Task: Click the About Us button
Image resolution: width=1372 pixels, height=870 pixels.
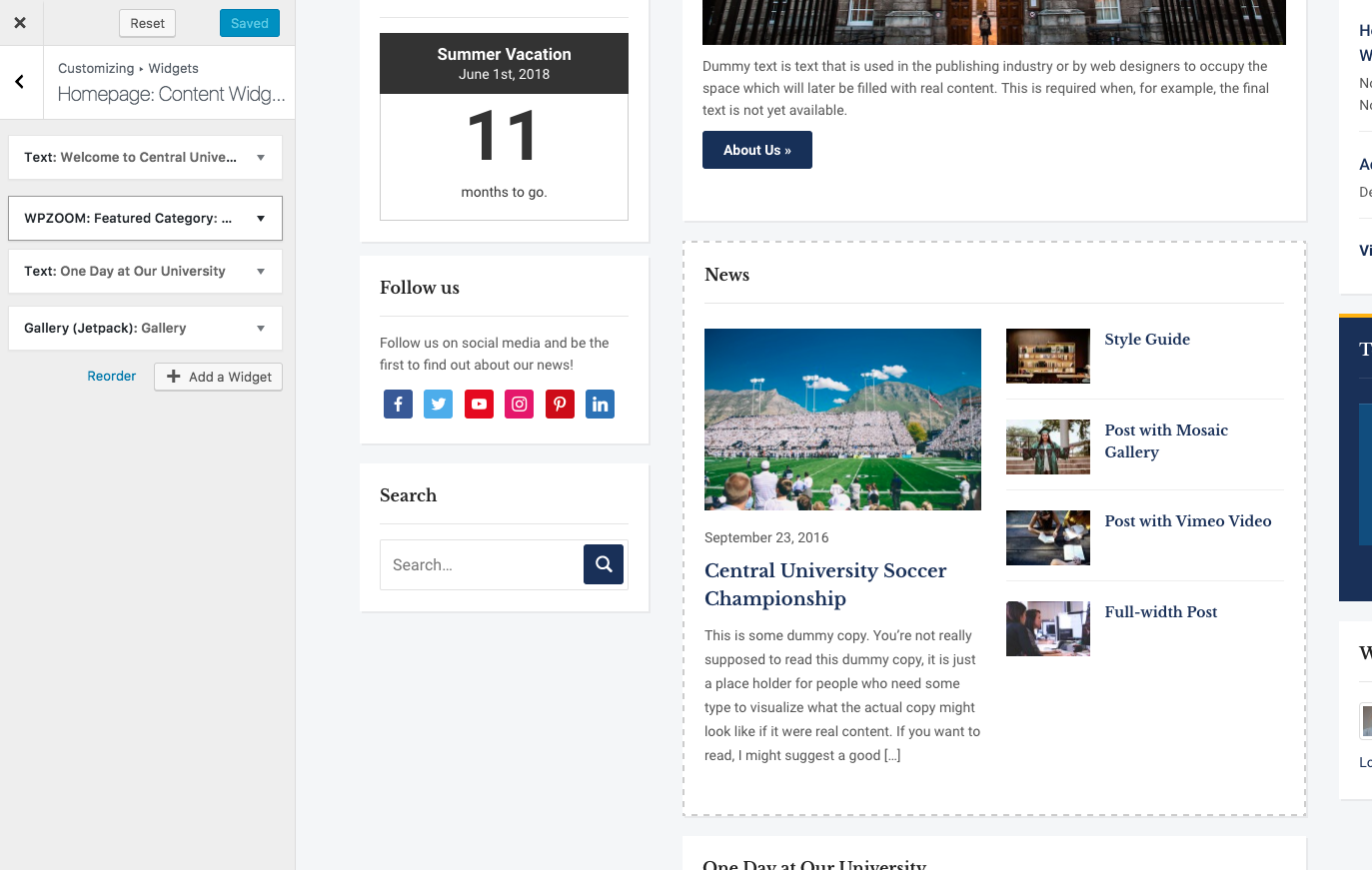Action: (x=756, y=150)
